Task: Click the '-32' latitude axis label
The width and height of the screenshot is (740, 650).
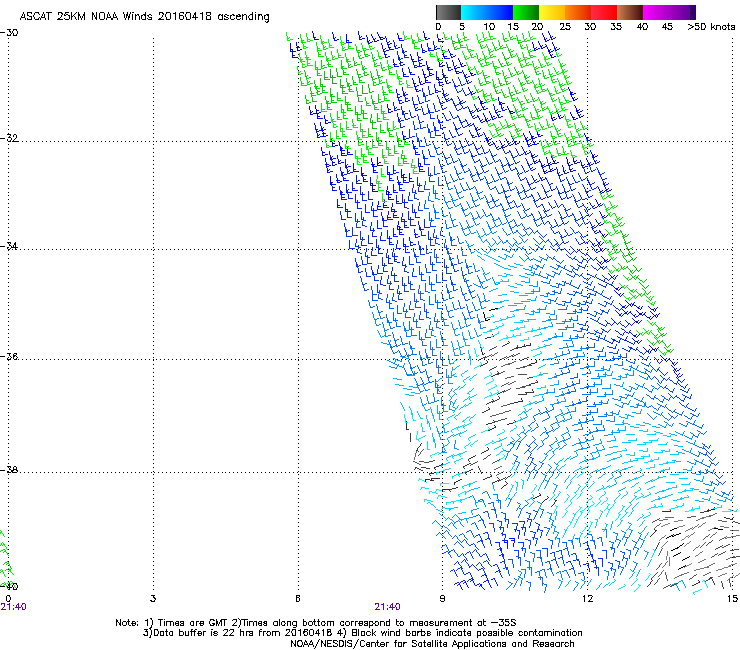Action: [x=9, y=138]
